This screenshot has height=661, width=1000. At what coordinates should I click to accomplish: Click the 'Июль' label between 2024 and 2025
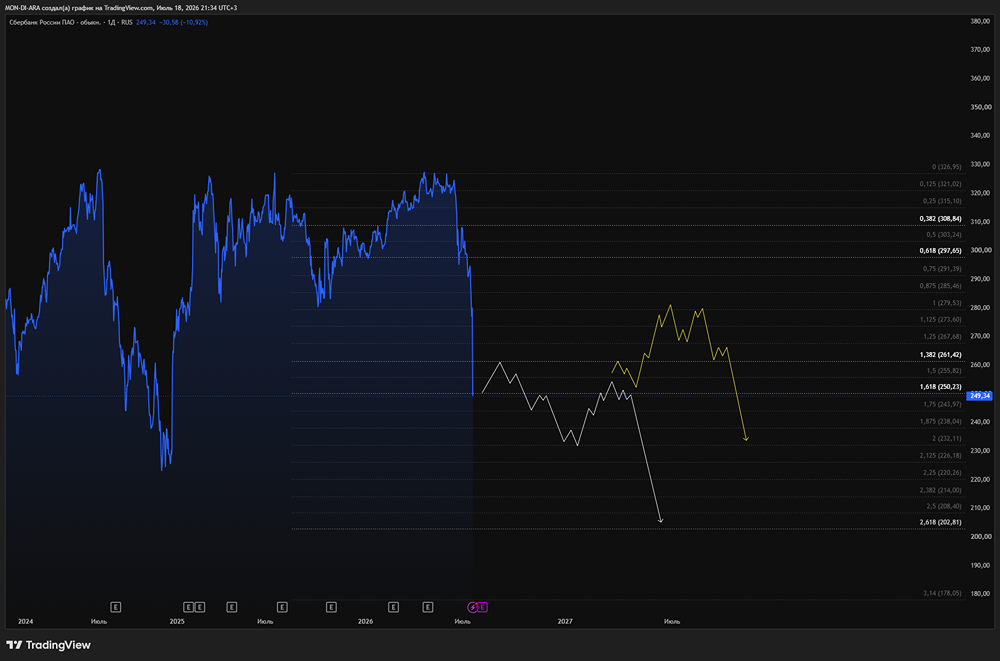(99, 621)
